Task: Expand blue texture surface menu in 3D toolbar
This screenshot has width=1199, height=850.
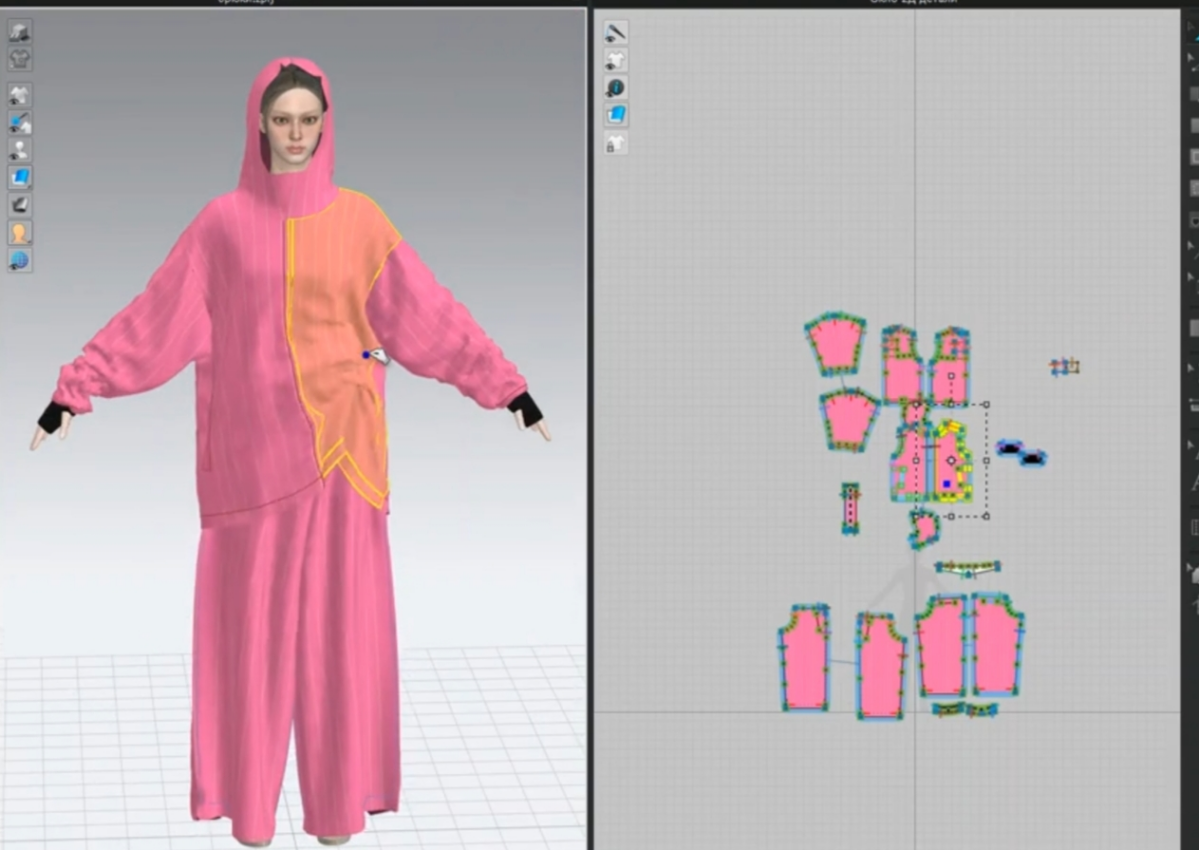Action: click(20, 178)
